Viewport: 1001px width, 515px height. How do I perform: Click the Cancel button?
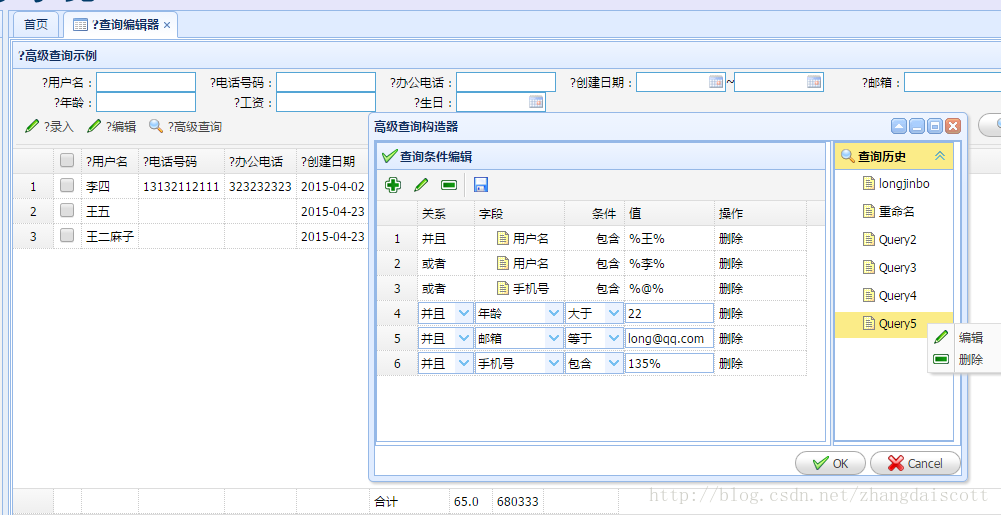click(x=915, y=463)
